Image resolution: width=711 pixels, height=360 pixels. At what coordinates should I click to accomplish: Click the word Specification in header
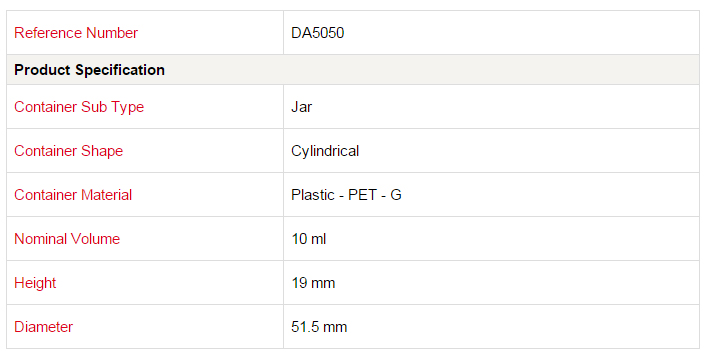click(x=120, y=70)
